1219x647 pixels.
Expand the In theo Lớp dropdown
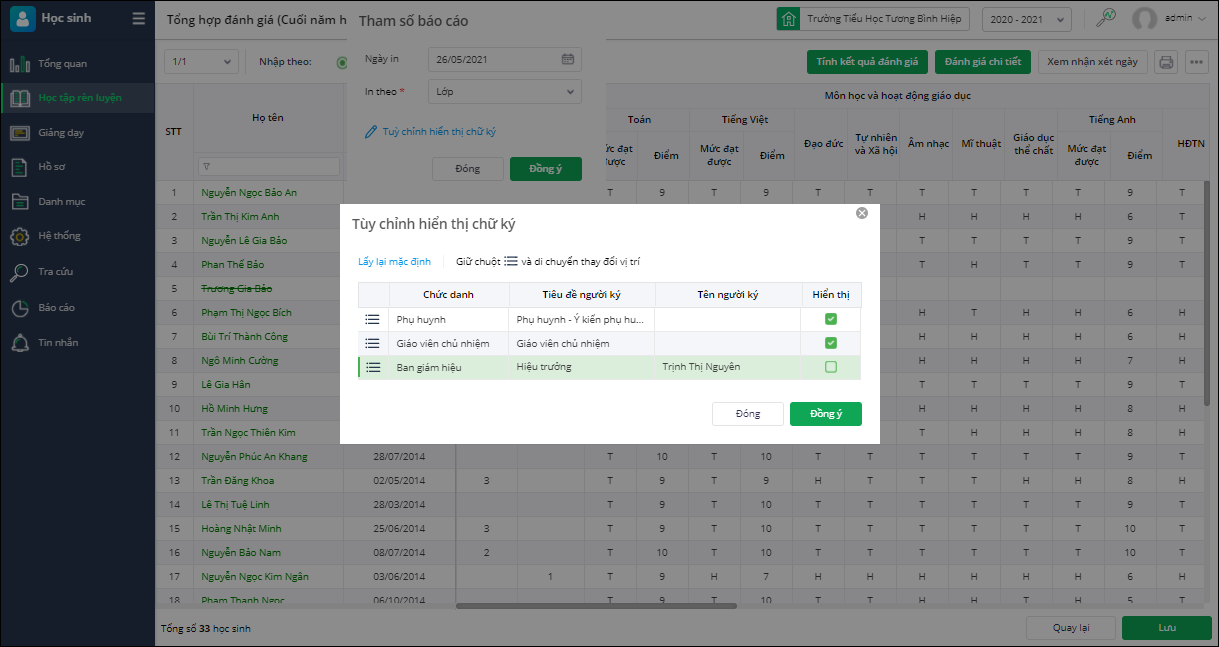coord(504,91)
